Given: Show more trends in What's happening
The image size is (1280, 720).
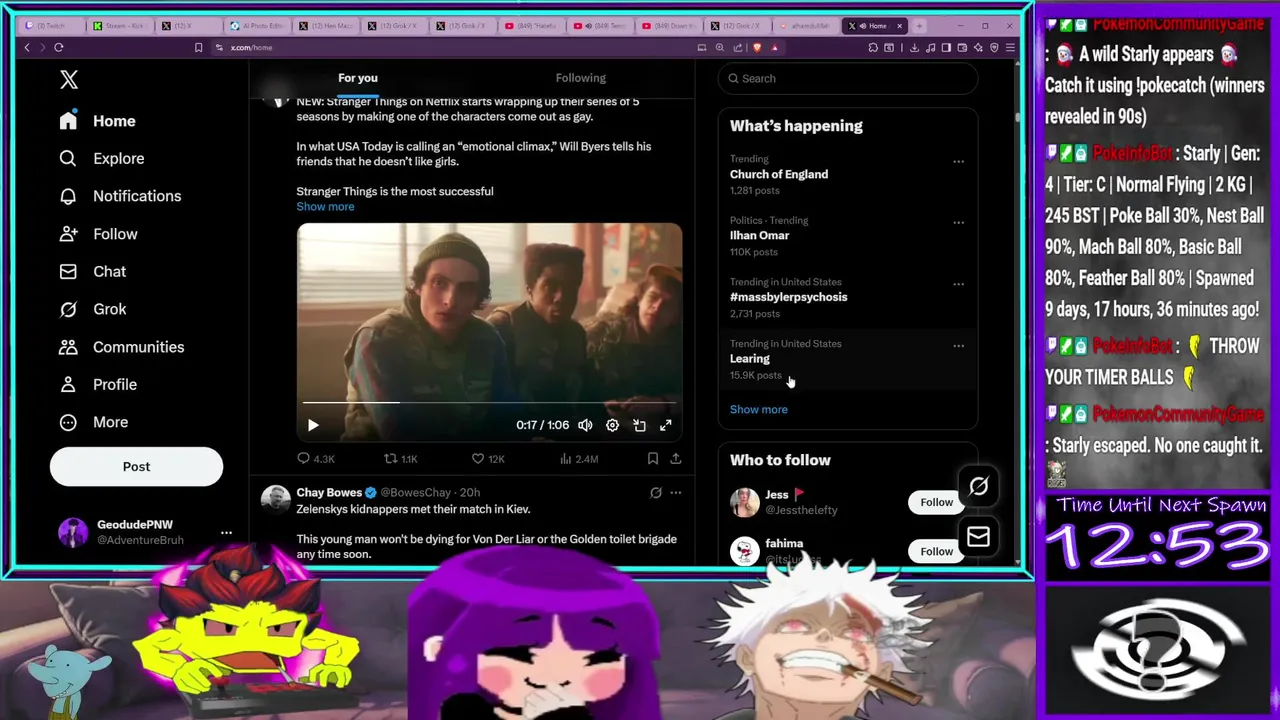Looking at the screenshot, I should (x=759, y=409).
